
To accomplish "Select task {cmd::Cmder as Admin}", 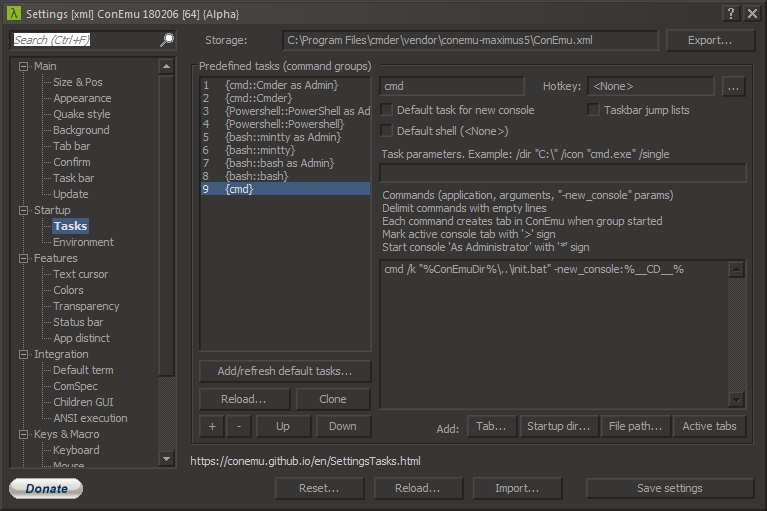I will (x=285, y=85).
